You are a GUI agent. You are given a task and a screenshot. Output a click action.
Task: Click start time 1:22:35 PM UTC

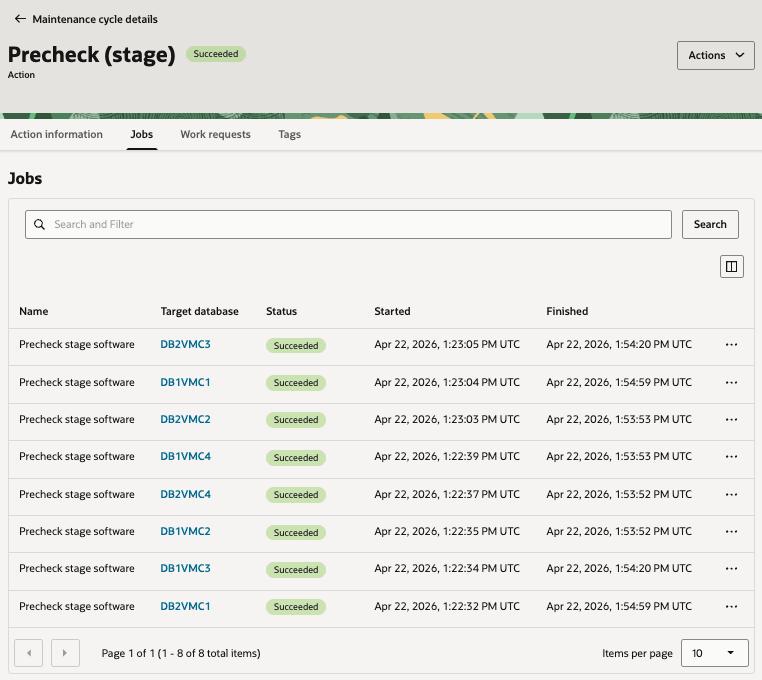(x=447, y=531)
